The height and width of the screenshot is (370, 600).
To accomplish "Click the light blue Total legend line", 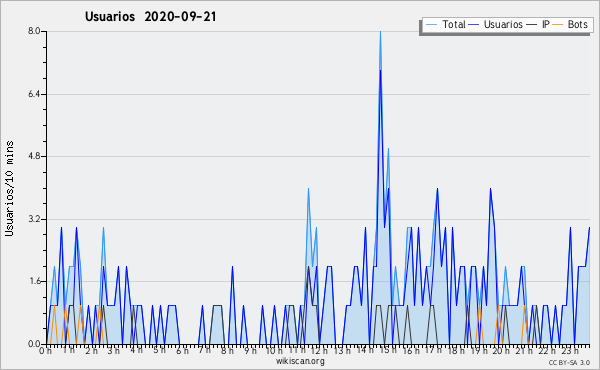I will [431, 25].
